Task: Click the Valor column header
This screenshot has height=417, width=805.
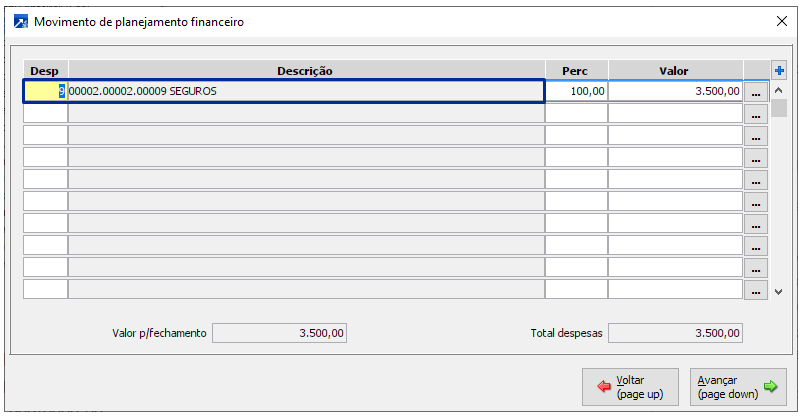Action: [x=675, y=71]
